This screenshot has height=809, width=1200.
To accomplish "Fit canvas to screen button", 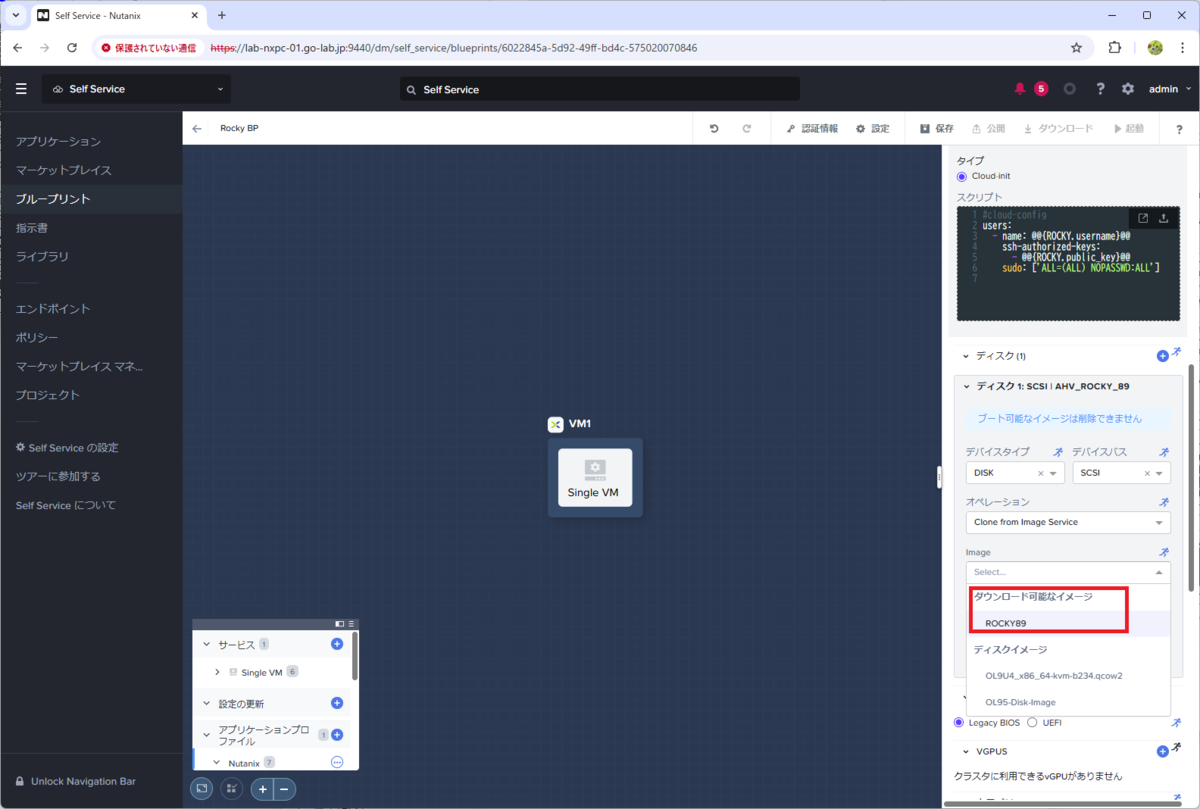I will click(x=202, y=789).
